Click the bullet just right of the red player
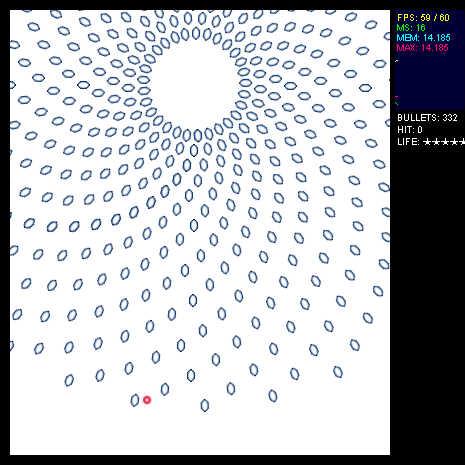Viewport: 465px width, 465px height. [165, 389]
